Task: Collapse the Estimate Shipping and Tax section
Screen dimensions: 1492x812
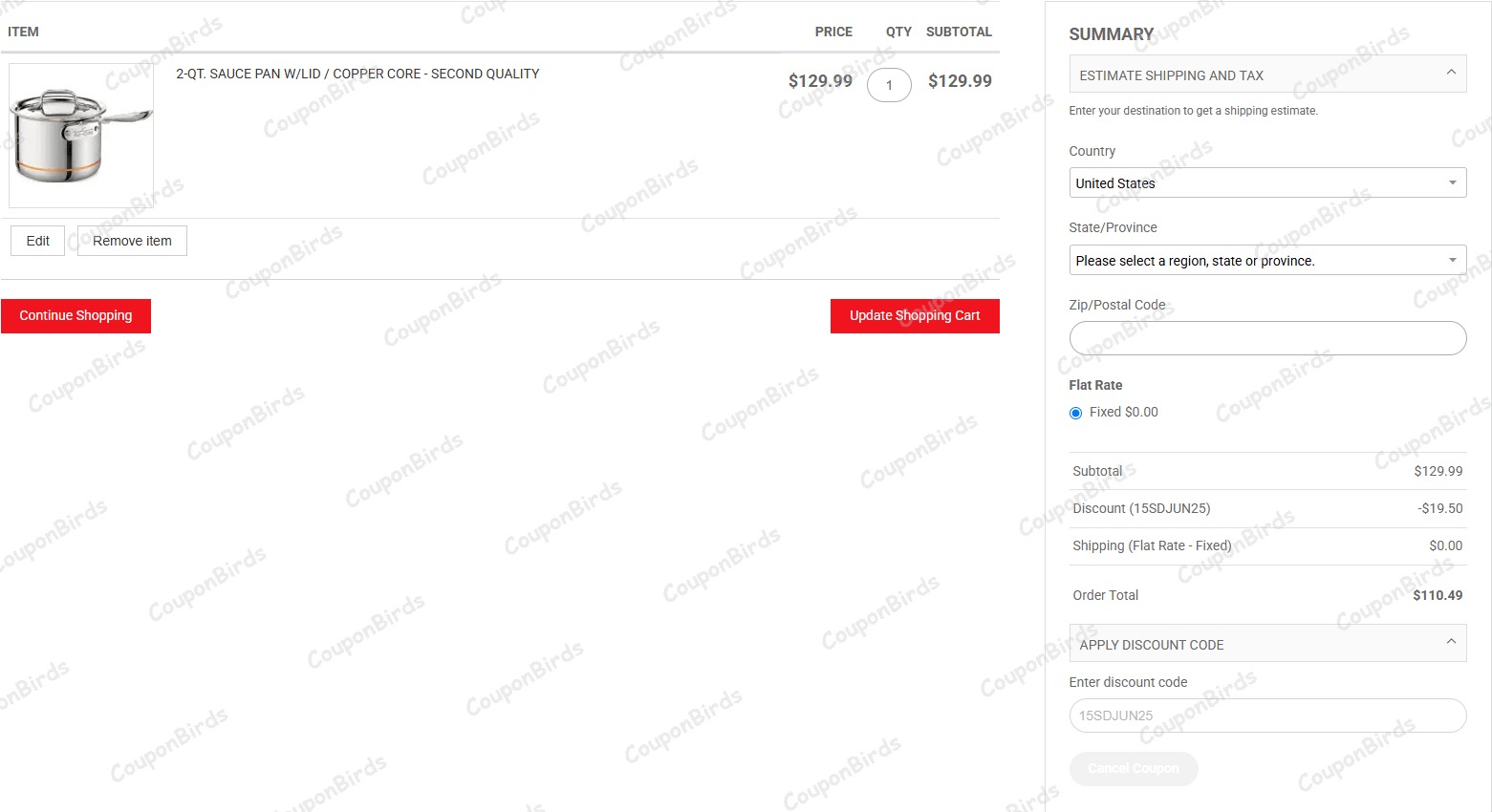Action: pos(1267,75)
